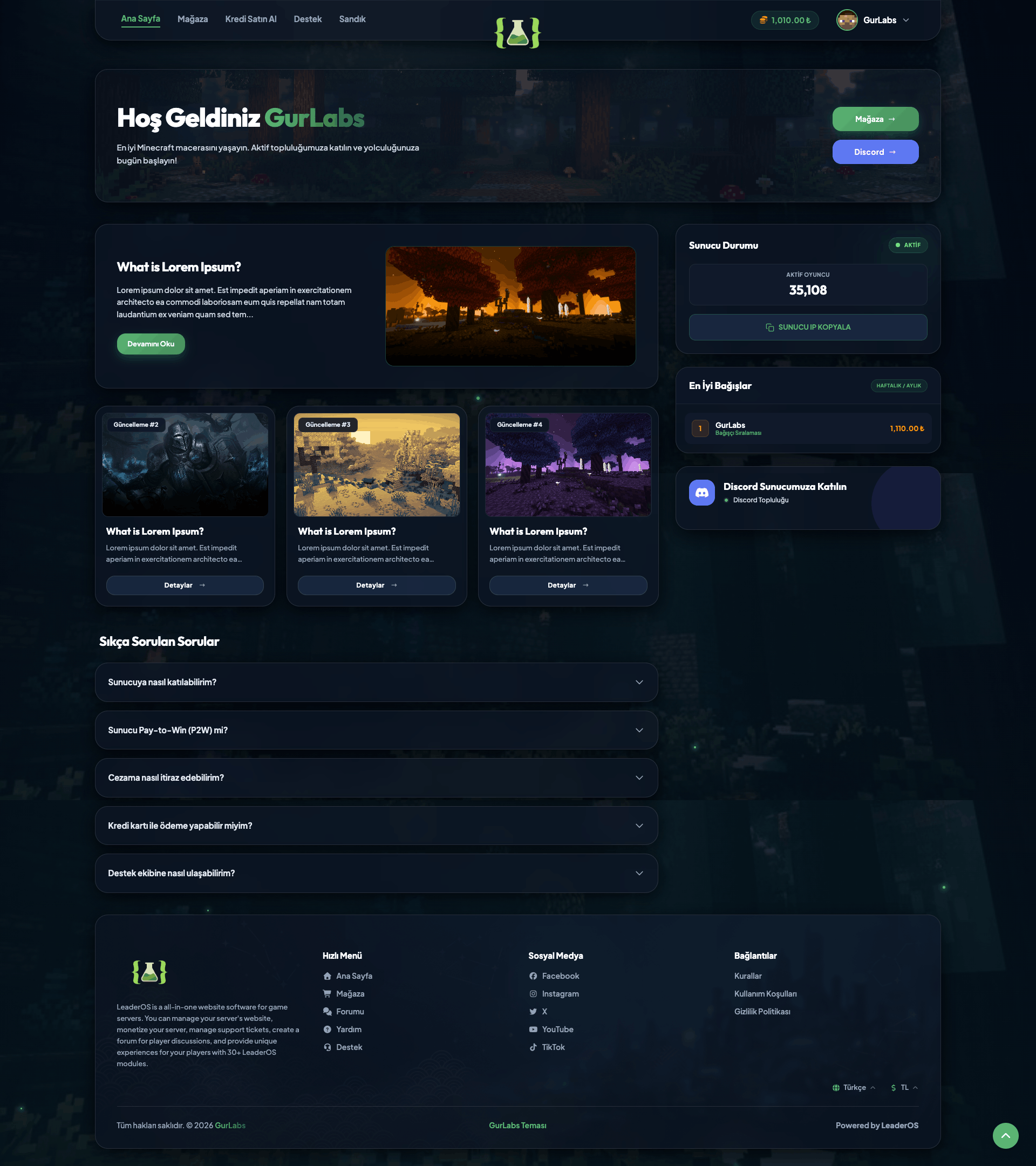Expand 'Cezama nasıl itiraz edebilirim?' question
The width and height of the screenshot is (1036, 1166).
click(x=376, y=778)
